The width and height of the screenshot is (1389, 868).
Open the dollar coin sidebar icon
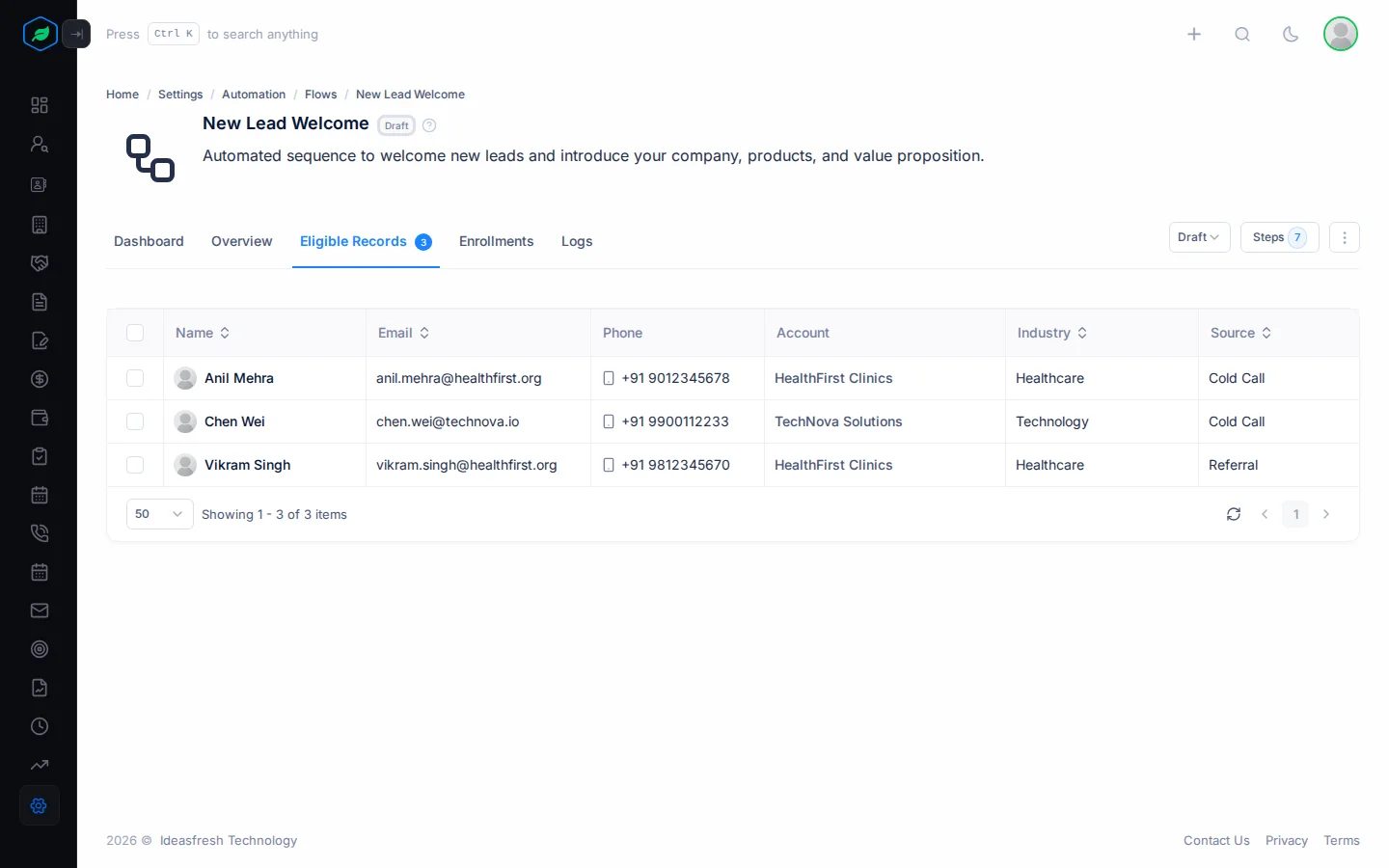click(40, 379)
